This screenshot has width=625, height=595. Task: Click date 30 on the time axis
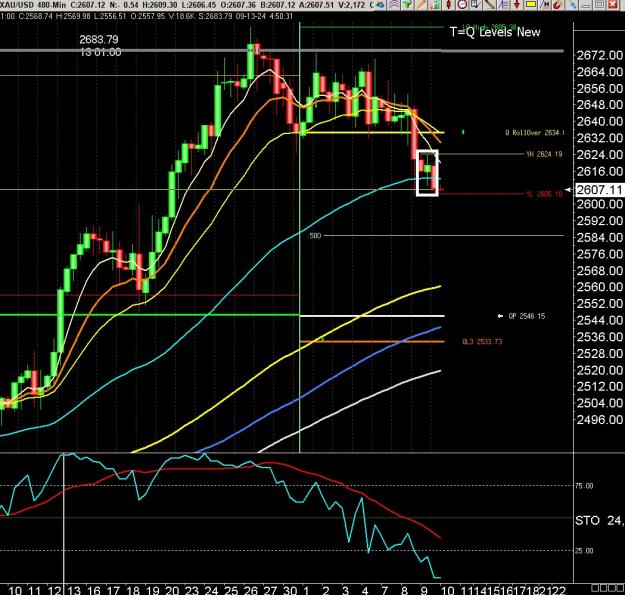pos(290,590)
